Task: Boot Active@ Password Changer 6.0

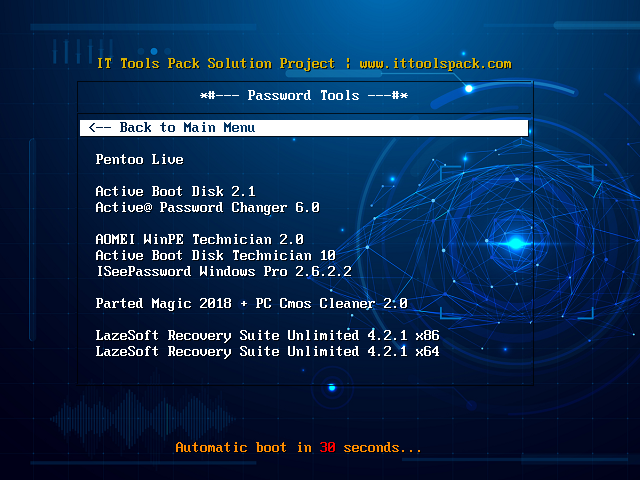Action: click(207, 207)
